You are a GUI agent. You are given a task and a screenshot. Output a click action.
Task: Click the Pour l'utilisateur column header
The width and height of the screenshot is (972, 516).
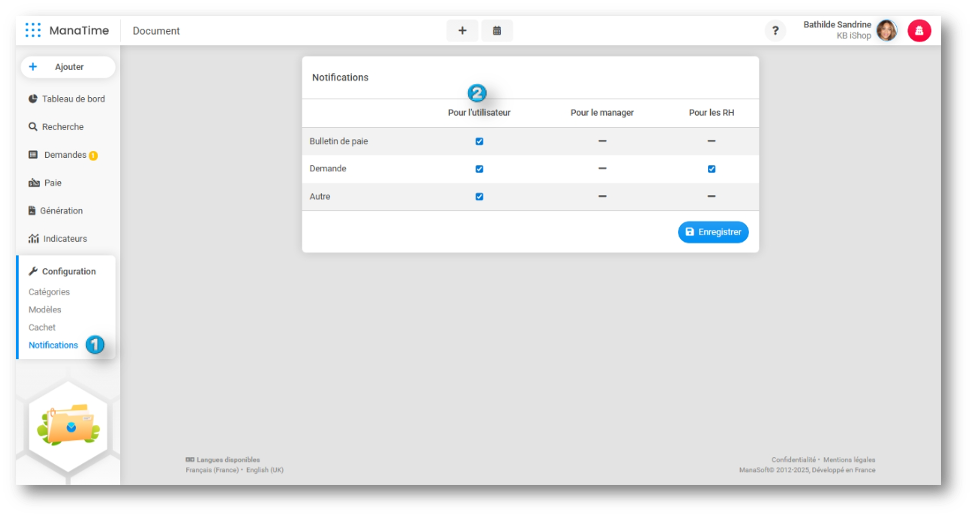pyautogui.click(x=479, y=113)
